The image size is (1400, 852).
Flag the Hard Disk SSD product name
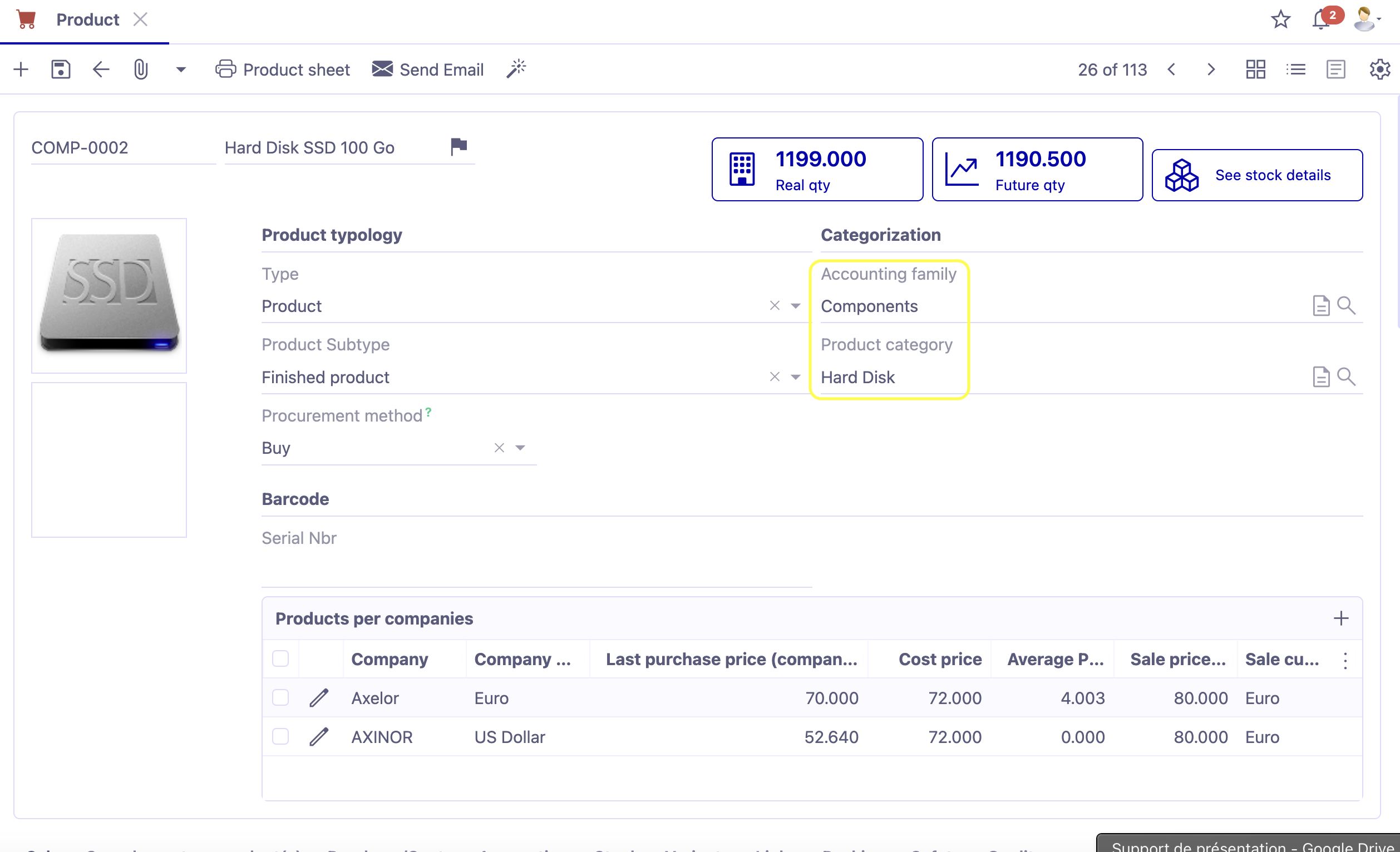[x=457, y=147]
